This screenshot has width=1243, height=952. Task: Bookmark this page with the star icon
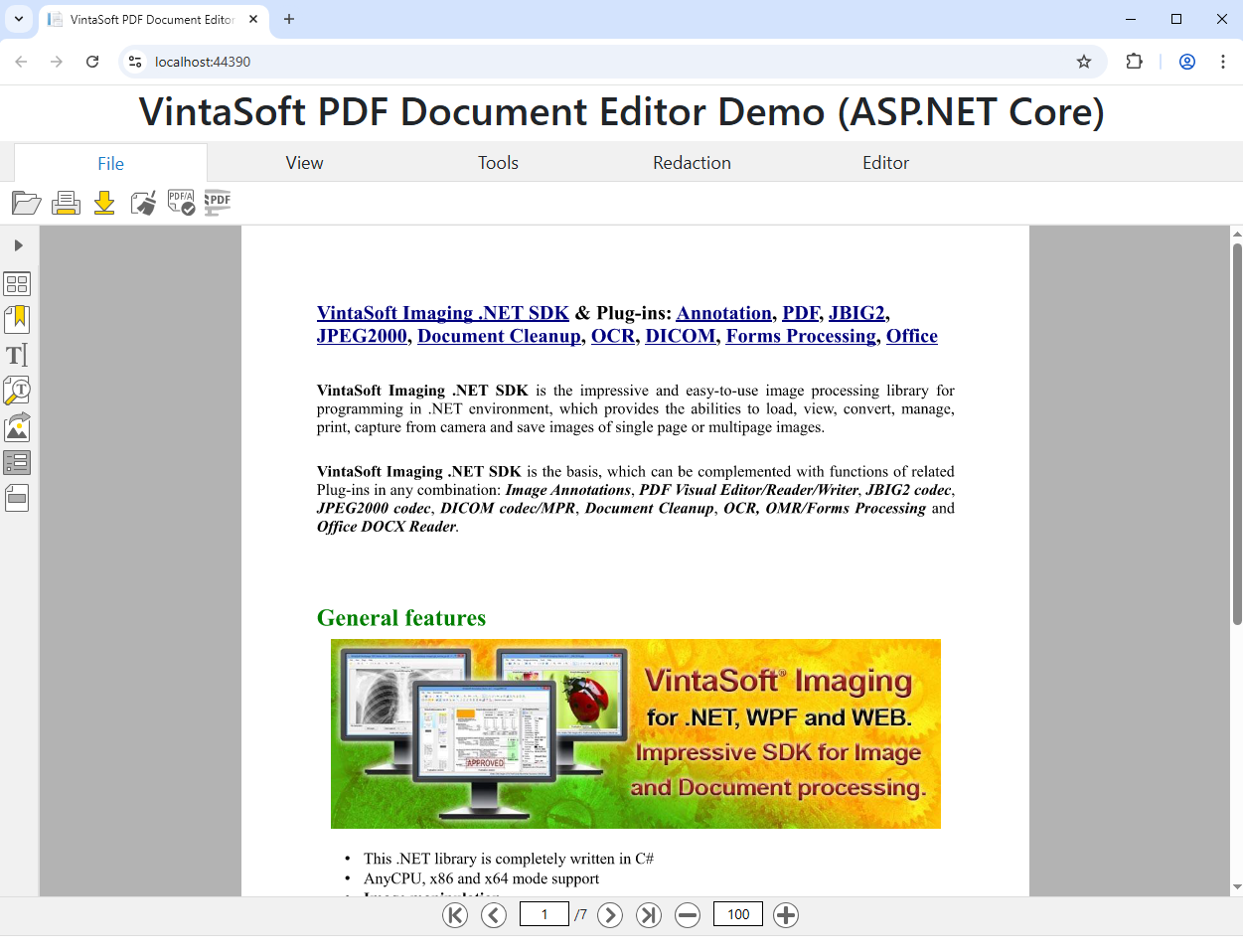coord(1084,62)
